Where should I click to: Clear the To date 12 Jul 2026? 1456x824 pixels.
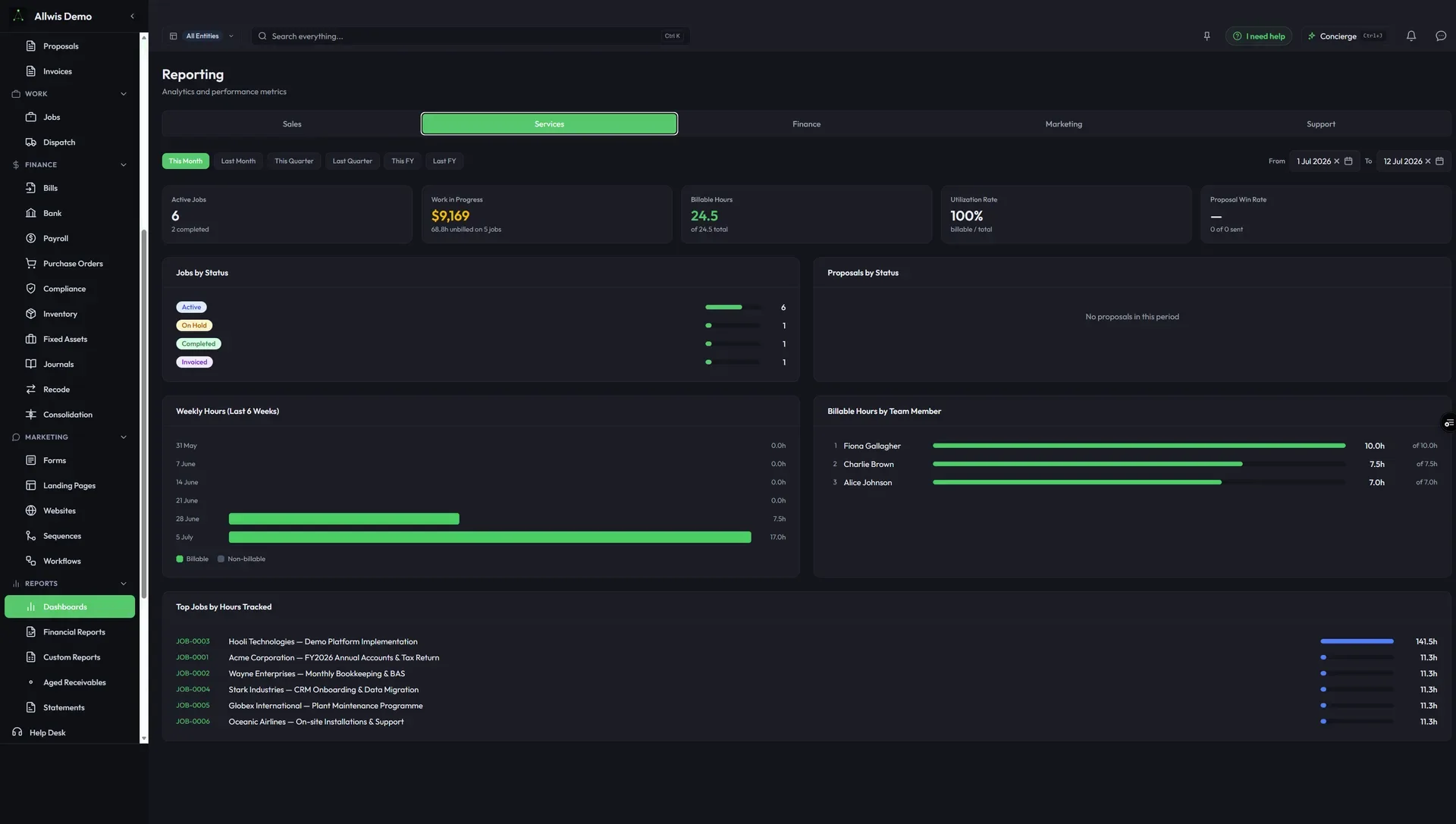[1428, 161]
